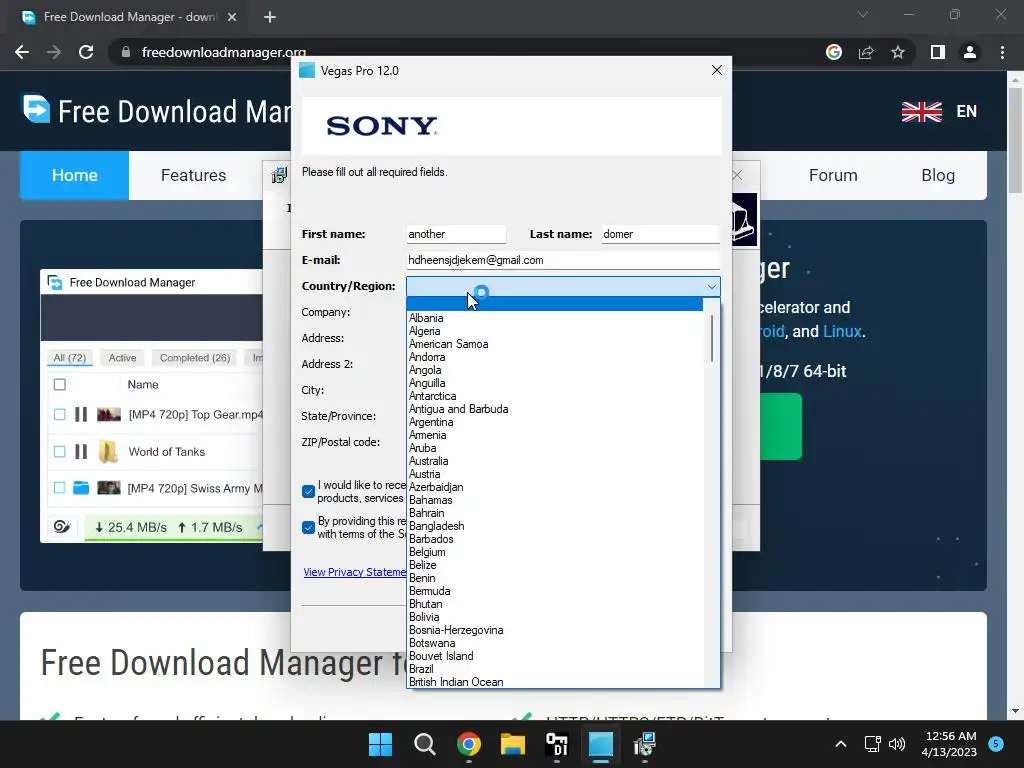Collapse the Country/Region dropdown arrow
1024x768 pixels.
[x=711, y=286]
